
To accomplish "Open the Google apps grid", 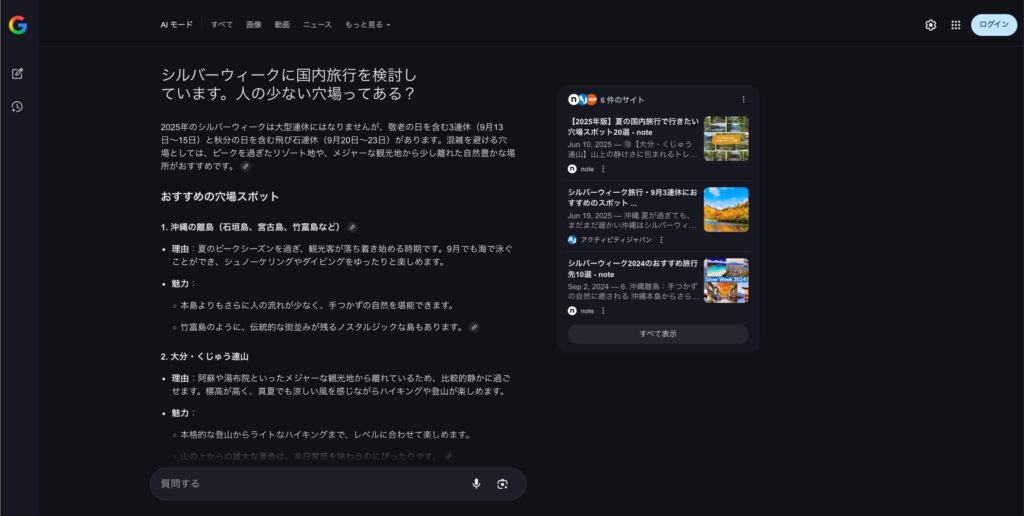I will 955,25.
